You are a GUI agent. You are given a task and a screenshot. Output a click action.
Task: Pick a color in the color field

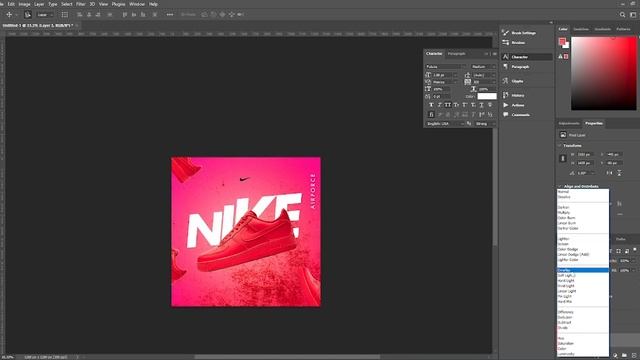(604, 73)
